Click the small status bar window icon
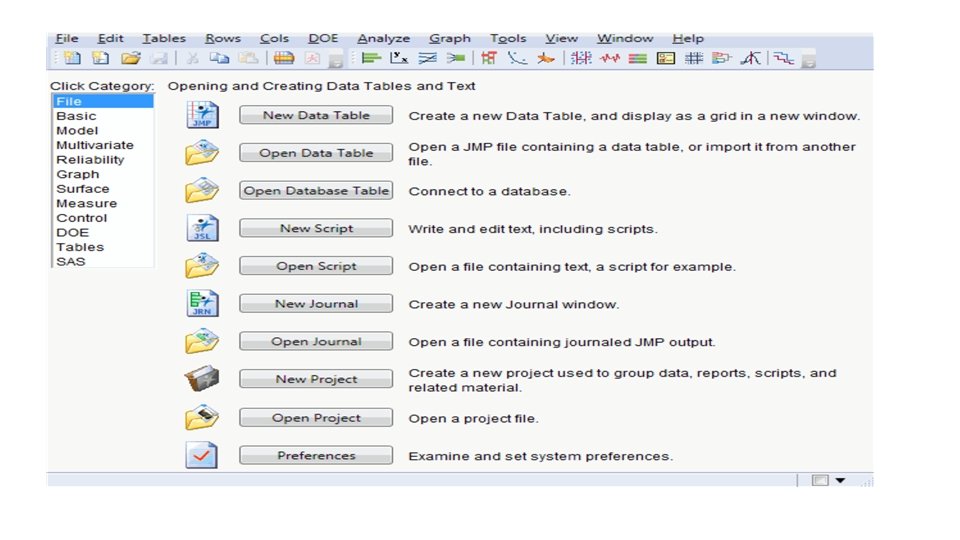Viewport: 960px width, 540px height. tap(820, 481)
